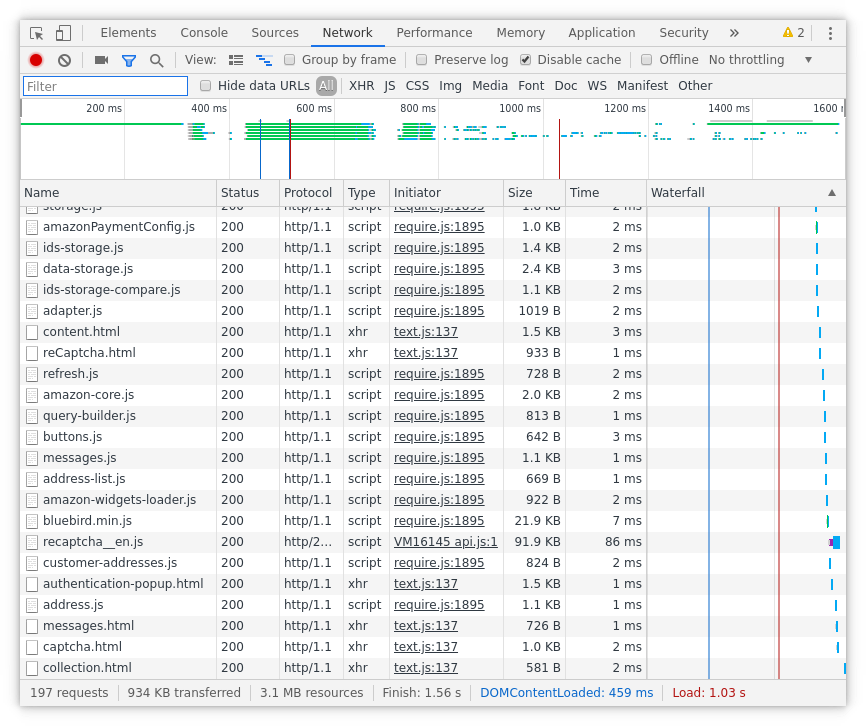Enable the screenshot capture camera icon
This screenshot has height=726, width=866.
tap(100, 59)
